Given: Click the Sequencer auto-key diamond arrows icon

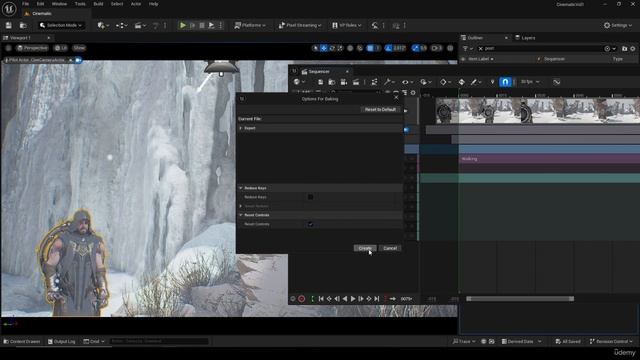Looking at the screenshot, I should [x=462, y=82].
